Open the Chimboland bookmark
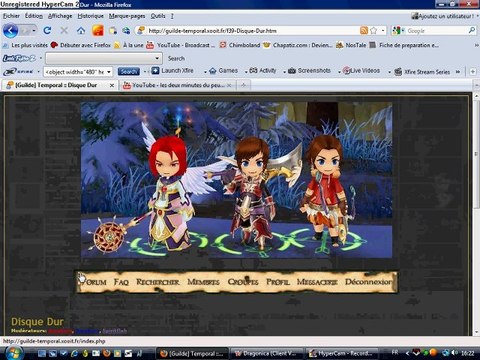Screen dimensions: 480x360 [240, 45]
